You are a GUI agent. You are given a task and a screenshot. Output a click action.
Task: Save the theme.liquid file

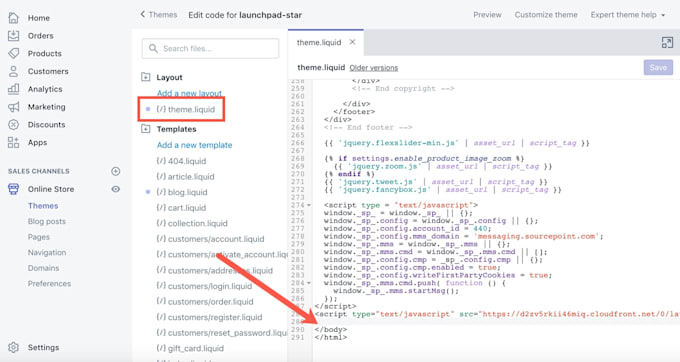[x=658, y=68]
